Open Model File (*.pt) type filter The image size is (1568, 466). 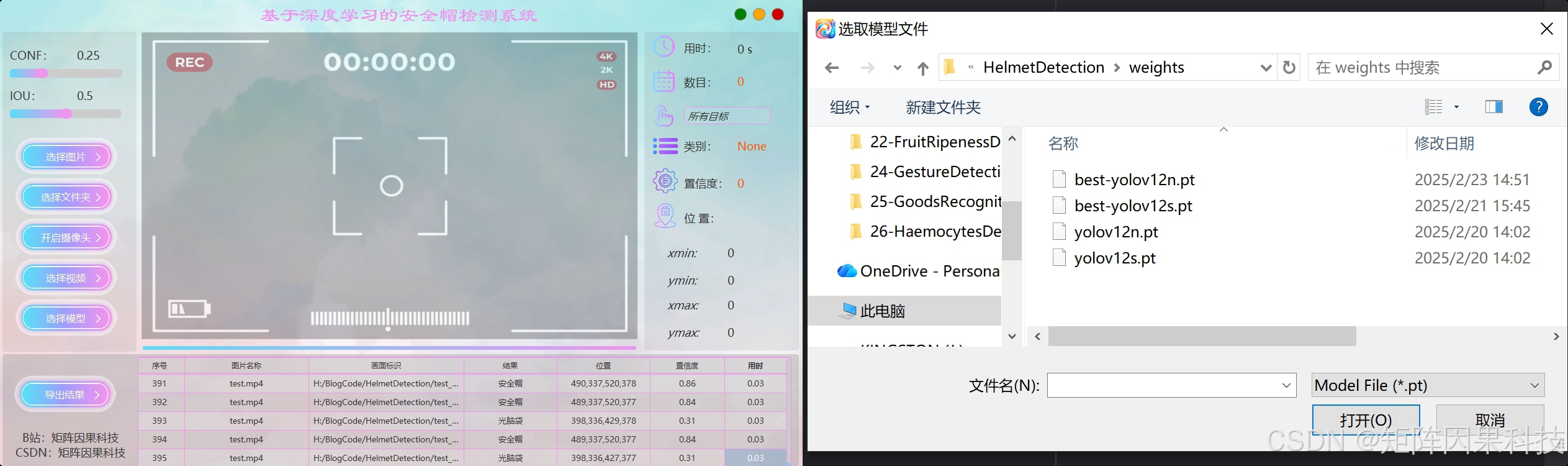pos(1428,385)
